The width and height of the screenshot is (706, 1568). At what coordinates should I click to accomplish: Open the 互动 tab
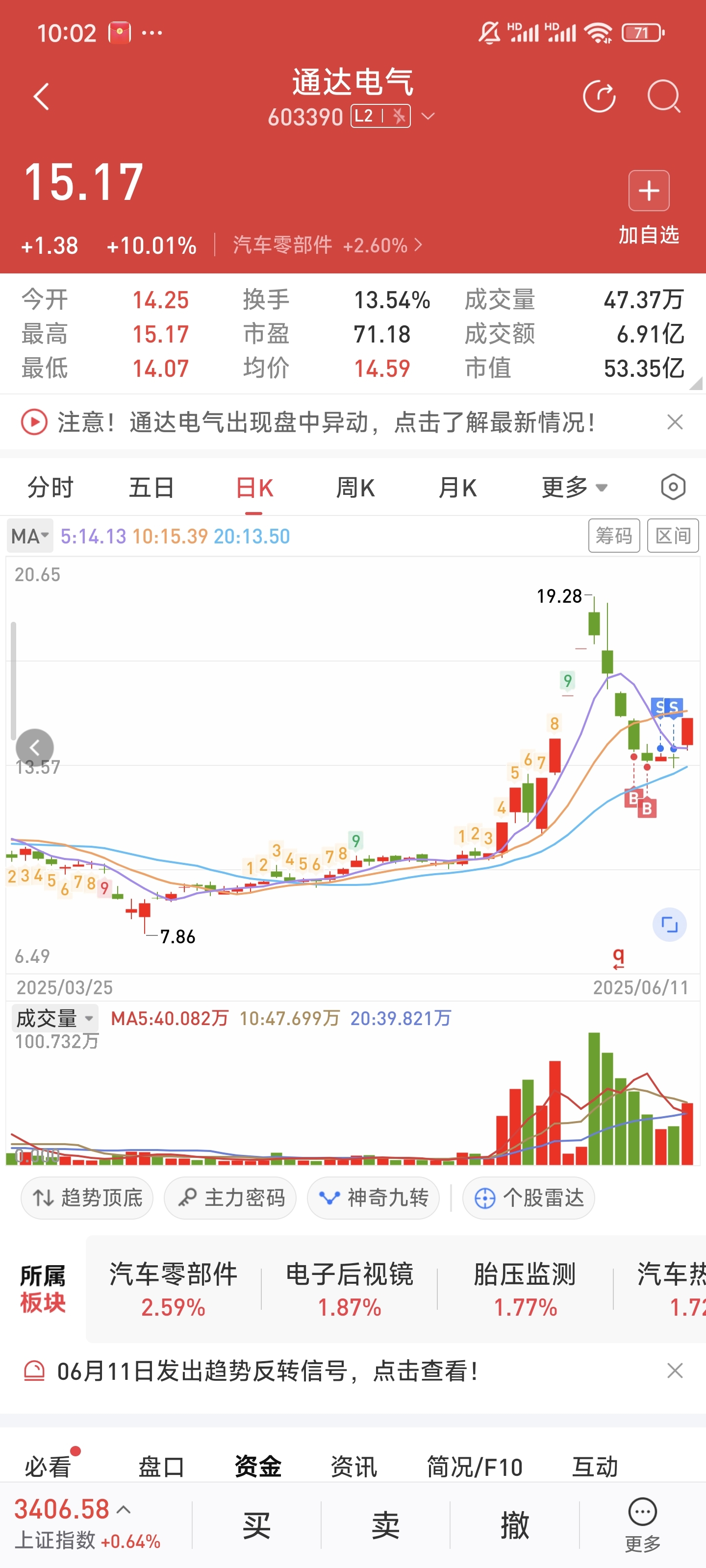point(595,1467)
